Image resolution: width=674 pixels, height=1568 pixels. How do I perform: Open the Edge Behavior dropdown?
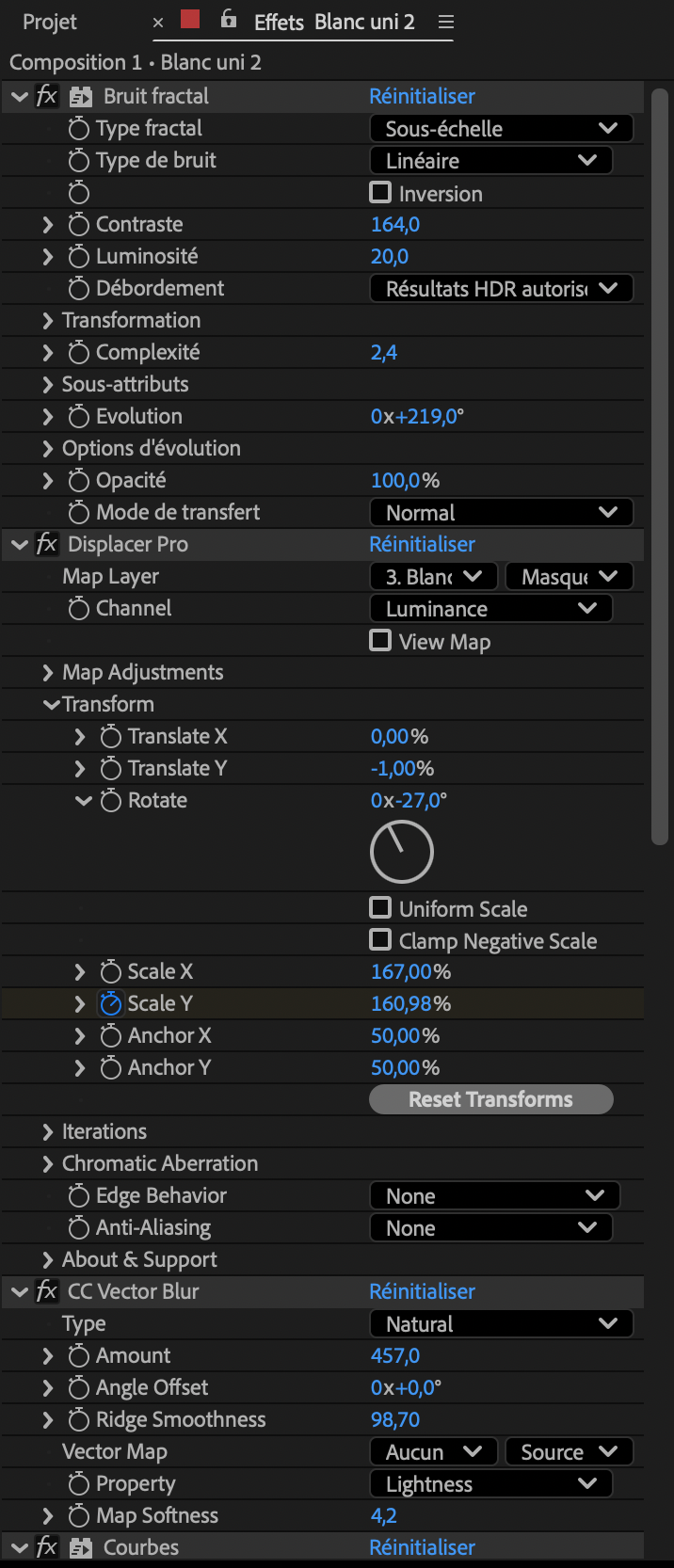(494, 1196)
